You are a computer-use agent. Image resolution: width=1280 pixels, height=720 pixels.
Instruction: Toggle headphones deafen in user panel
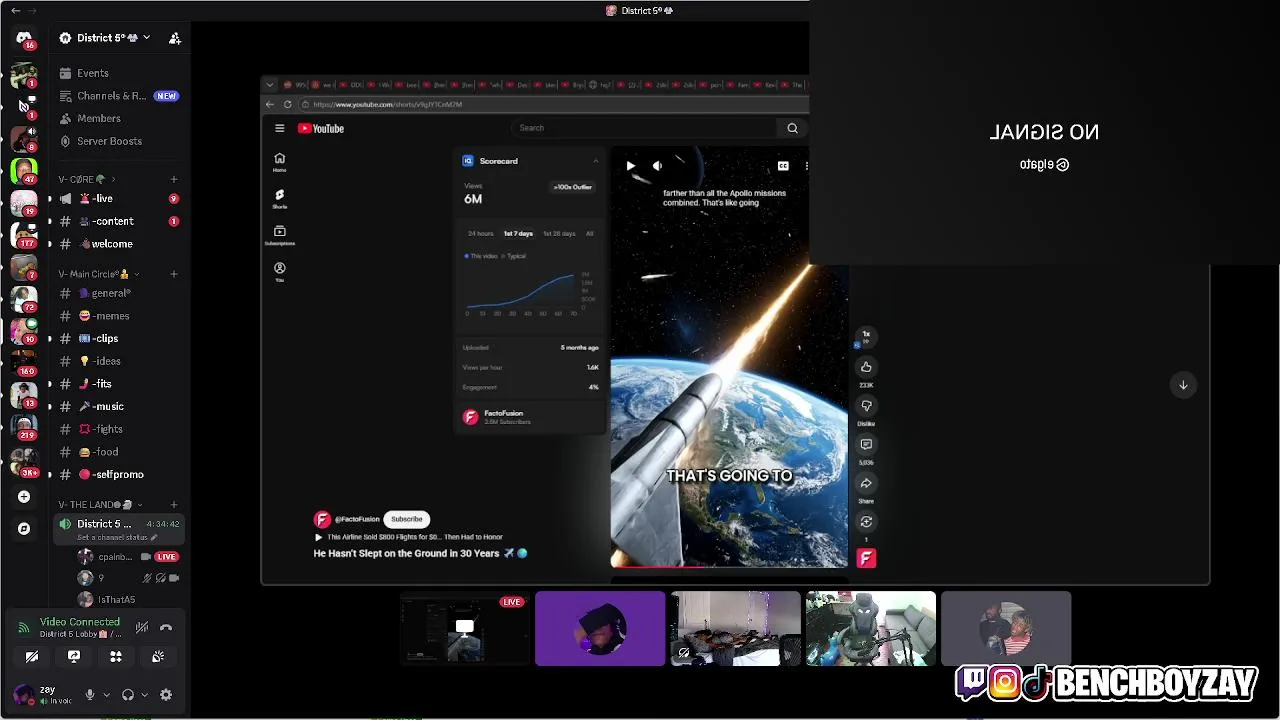[128, 695]
